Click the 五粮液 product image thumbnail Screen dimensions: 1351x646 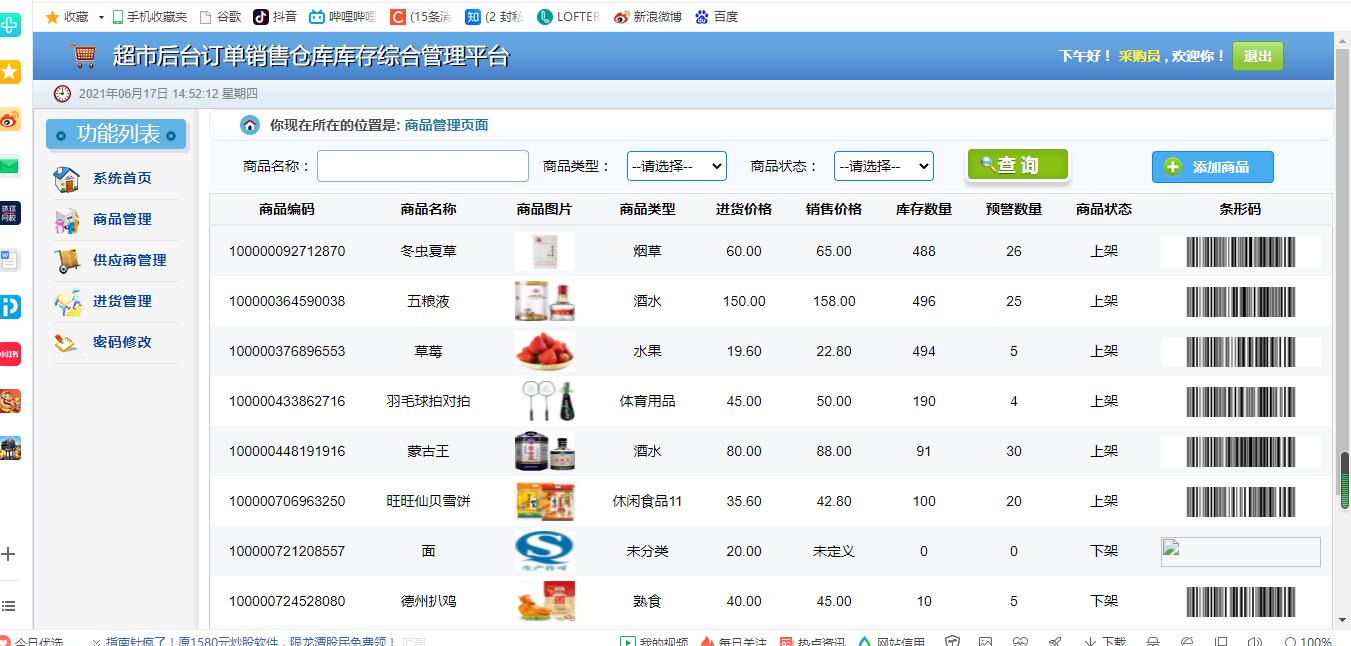[x=545, y=301]
